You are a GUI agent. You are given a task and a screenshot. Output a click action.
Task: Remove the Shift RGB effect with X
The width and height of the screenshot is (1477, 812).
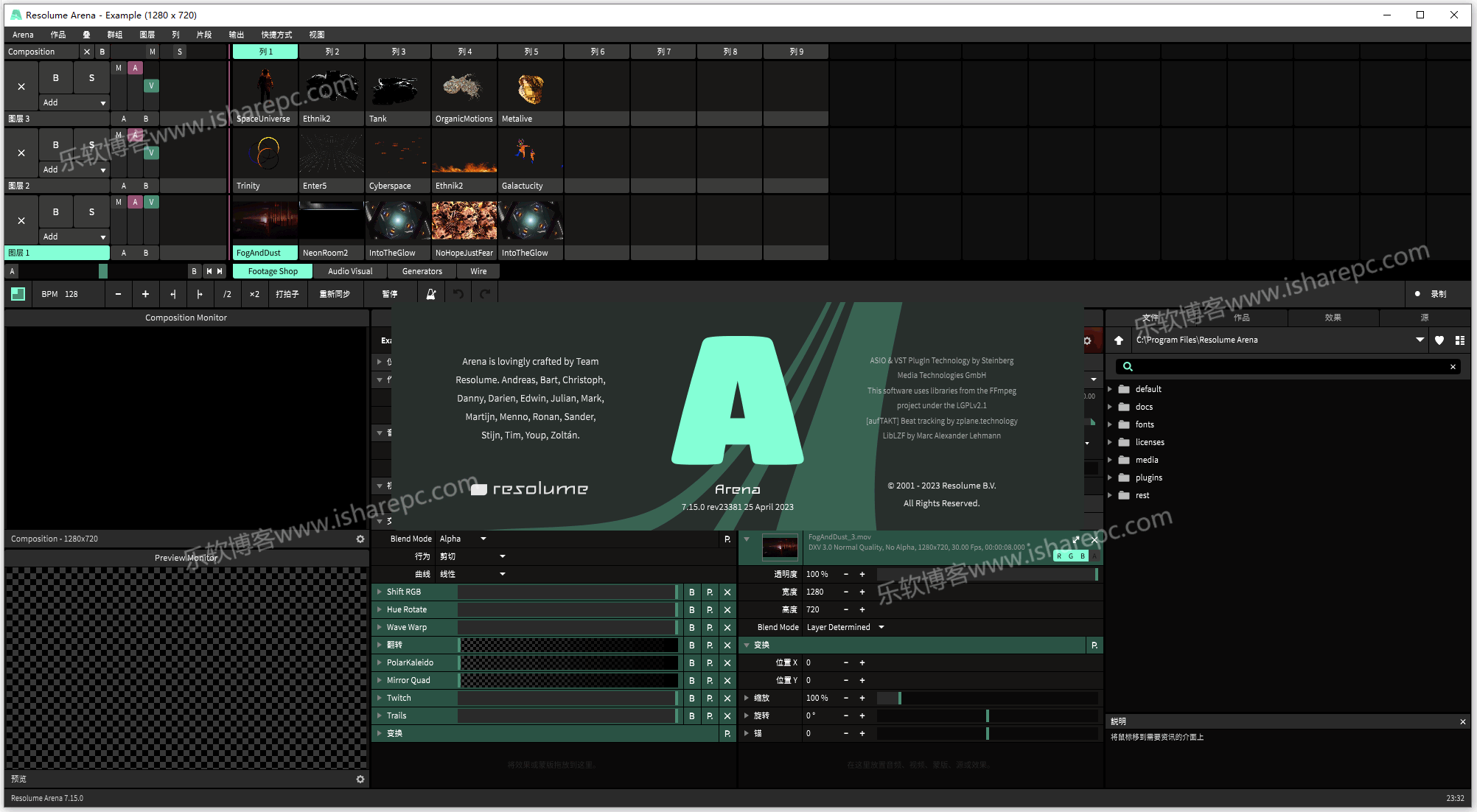pyautogui.click(x=727, y=592)
